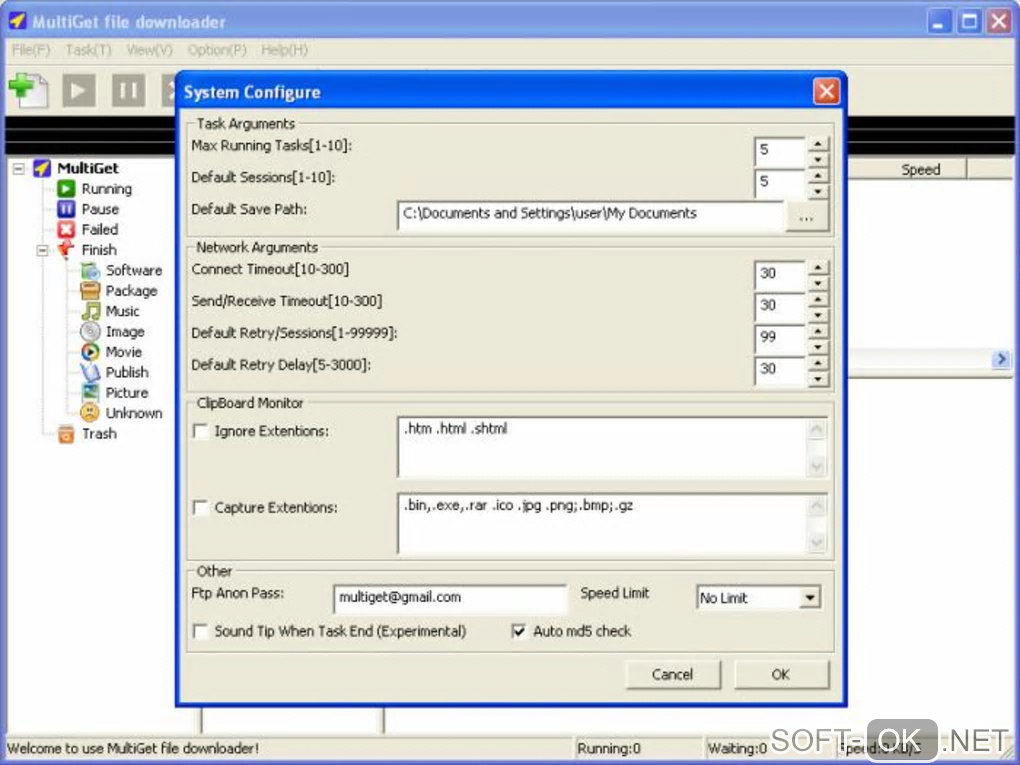The image size is (1020, 765).
Task: Collapse the Finish tree node
Action: [43, 250]
